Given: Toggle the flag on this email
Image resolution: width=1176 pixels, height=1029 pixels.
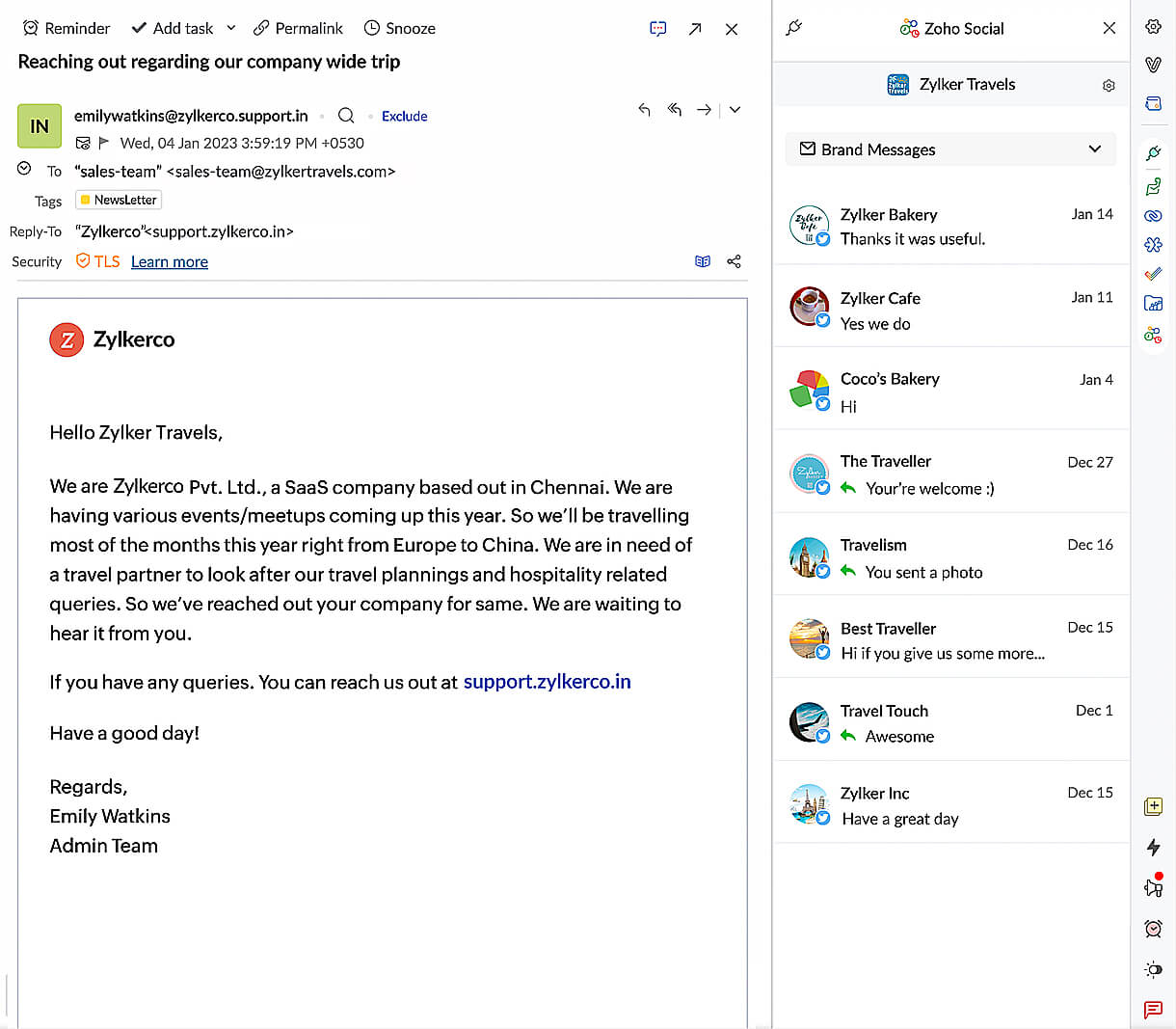Looking at the screenshot, I should 104,143.
